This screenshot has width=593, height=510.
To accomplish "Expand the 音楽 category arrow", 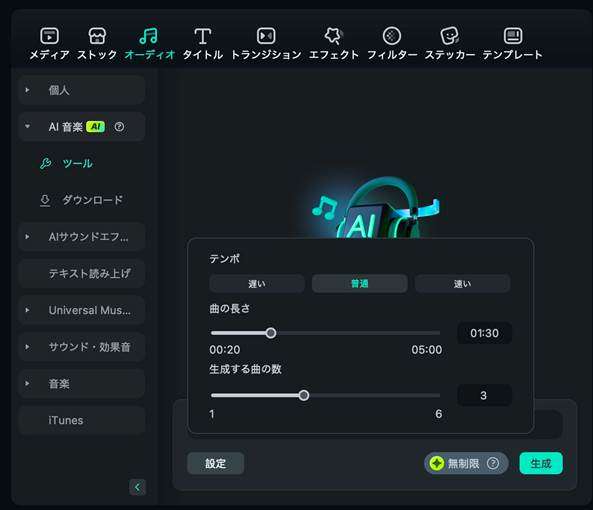I will (x=27, y=383).
